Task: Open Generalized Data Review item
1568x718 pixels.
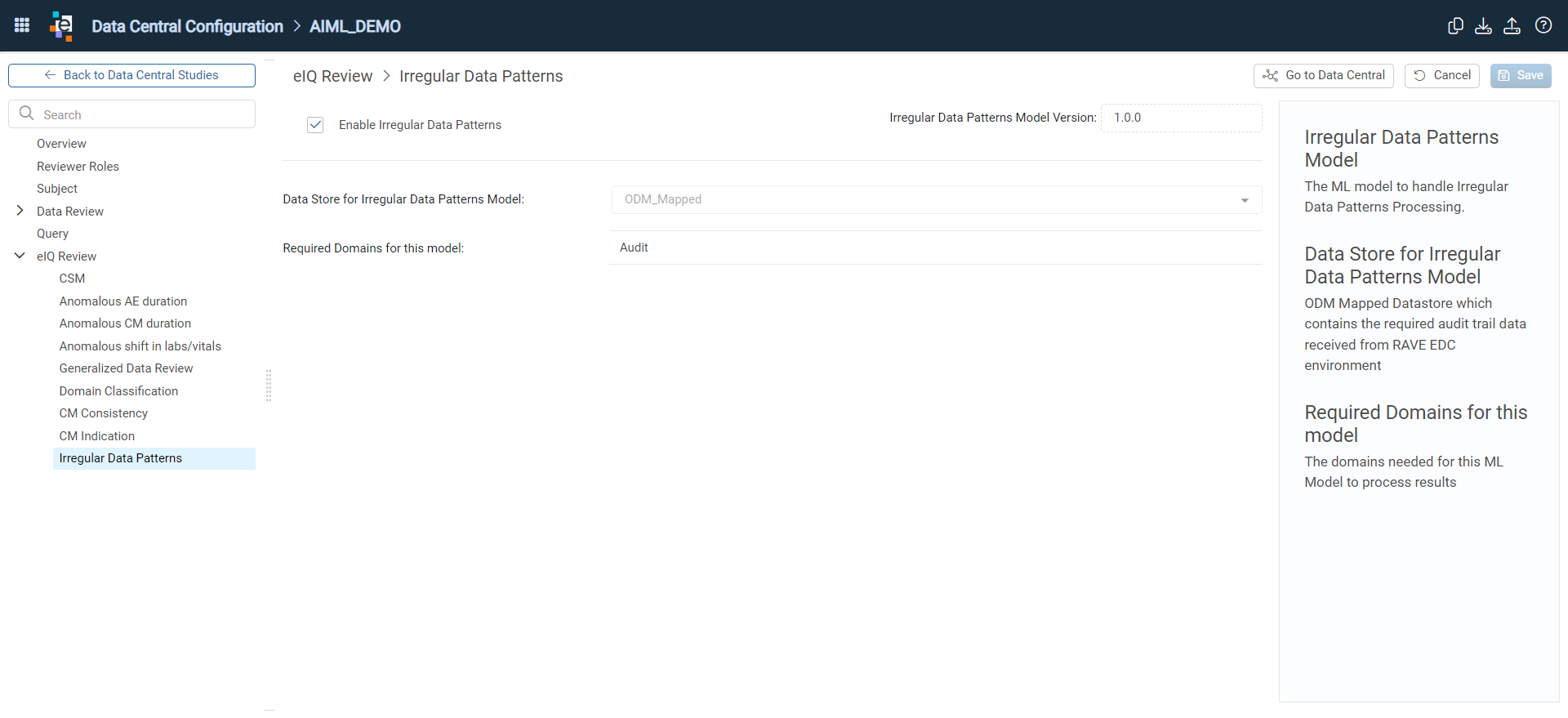Action: pos(126,368)
